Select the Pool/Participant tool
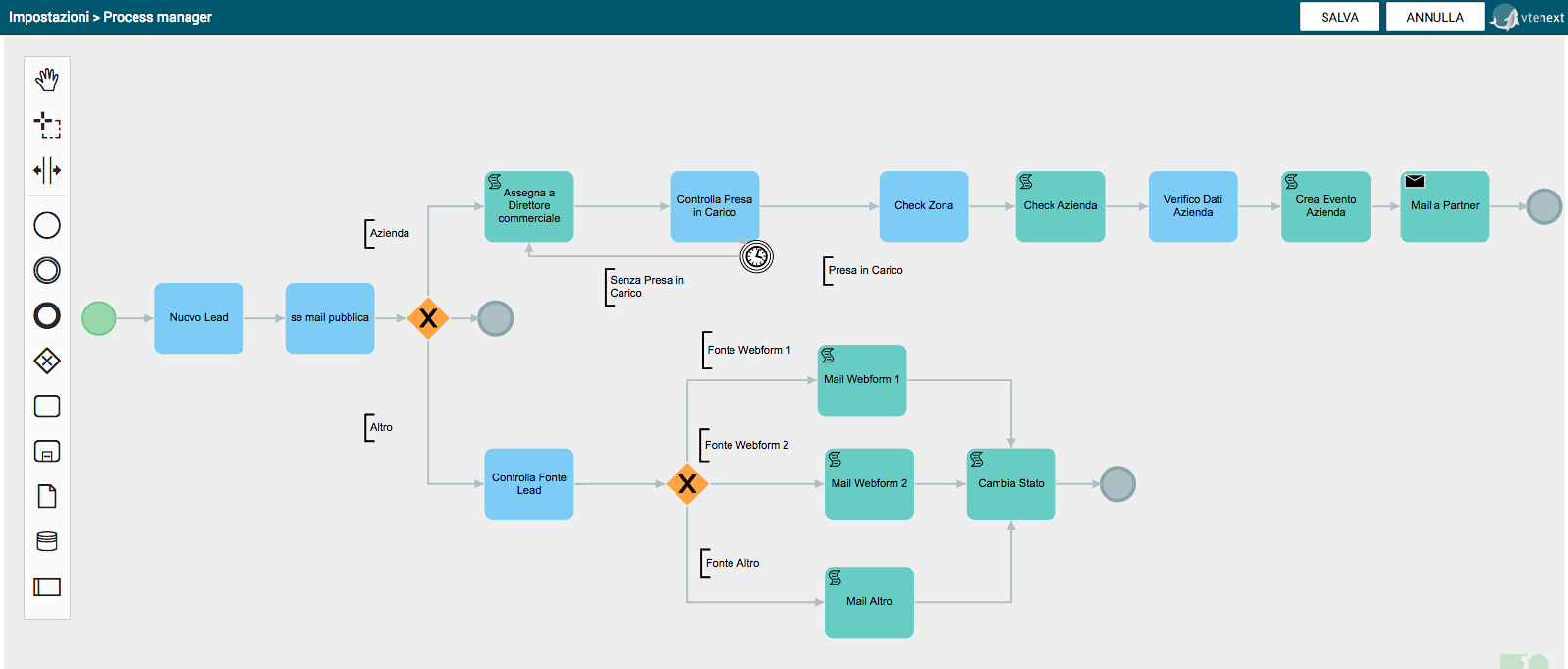The image size is (1568, 669). click(47, 586)
